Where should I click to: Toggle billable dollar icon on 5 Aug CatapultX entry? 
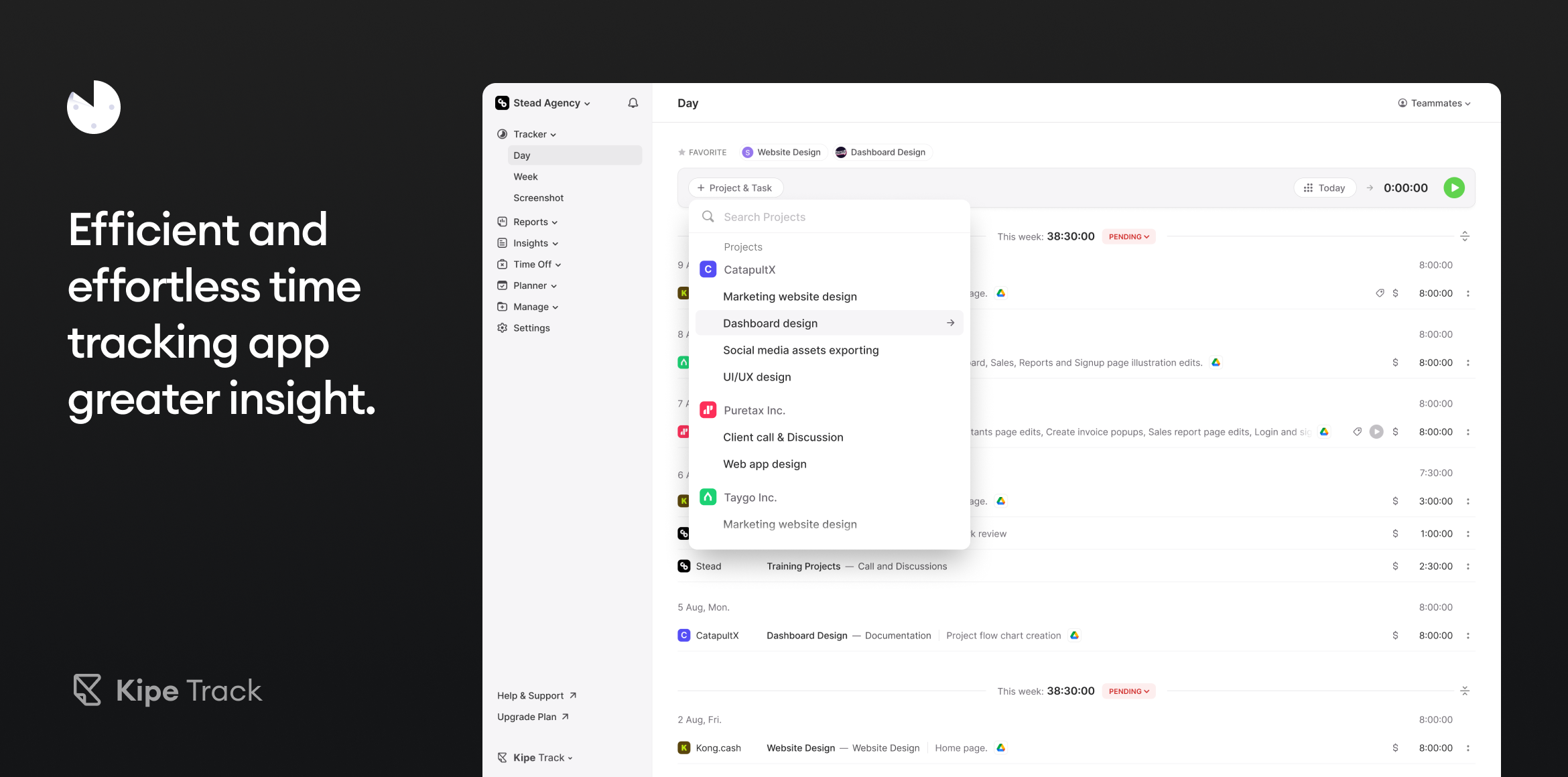[1395, 636]
